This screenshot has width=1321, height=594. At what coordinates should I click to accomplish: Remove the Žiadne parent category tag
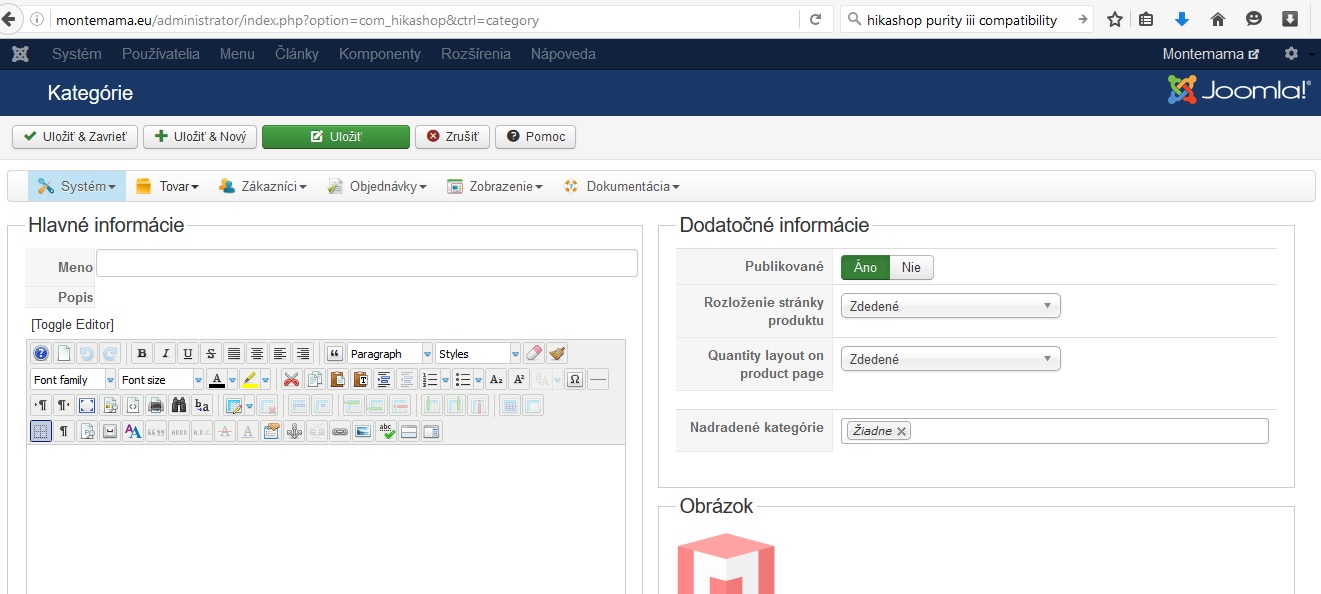tap(901, 431)
